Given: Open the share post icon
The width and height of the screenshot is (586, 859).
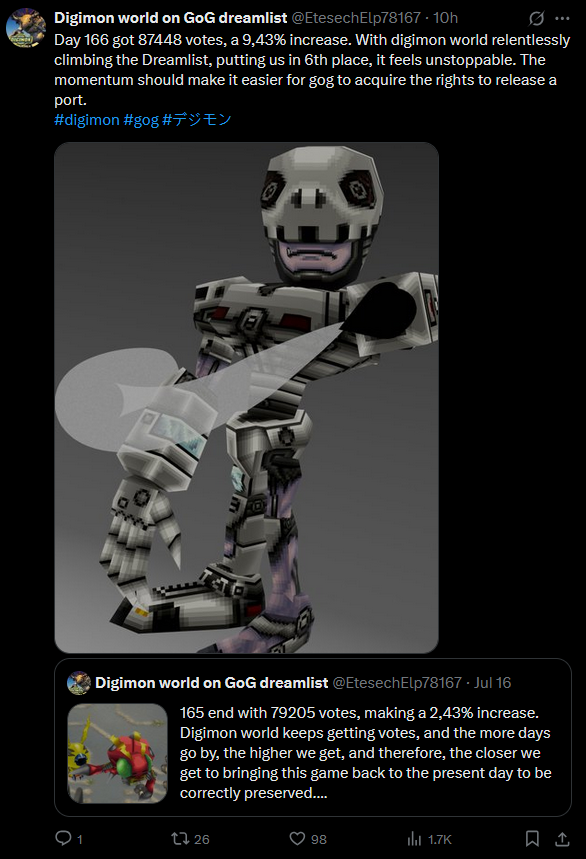Looking at the screenshot, I should pyautogui.click(x=562, y=838).
